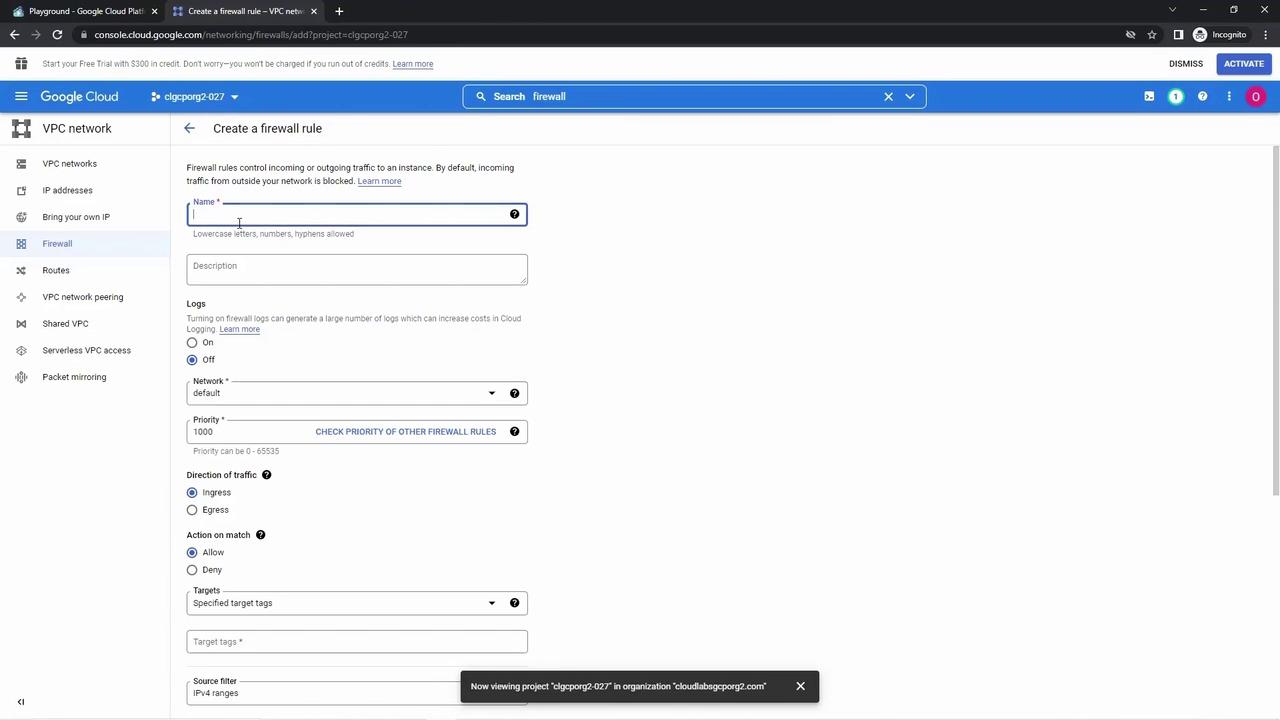Image resolution: width=1280 pixels, height=720 pixels.
Task: Click the Google Cloud logo
Action: pos(80,97)
